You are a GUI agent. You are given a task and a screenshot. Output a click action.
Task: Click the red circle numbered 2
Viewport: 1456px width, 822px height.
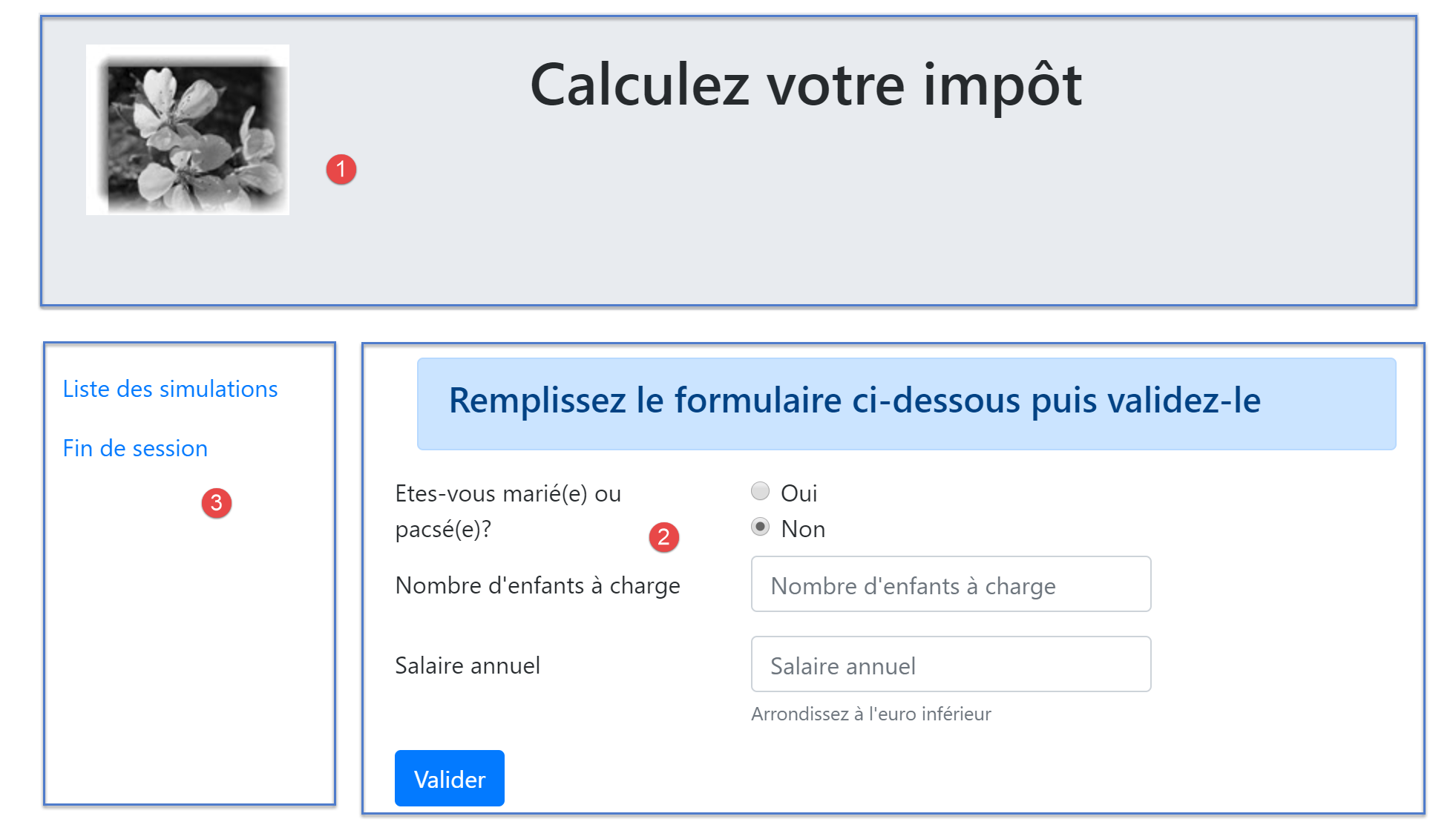pyautogui.click(x=664, y=537)
